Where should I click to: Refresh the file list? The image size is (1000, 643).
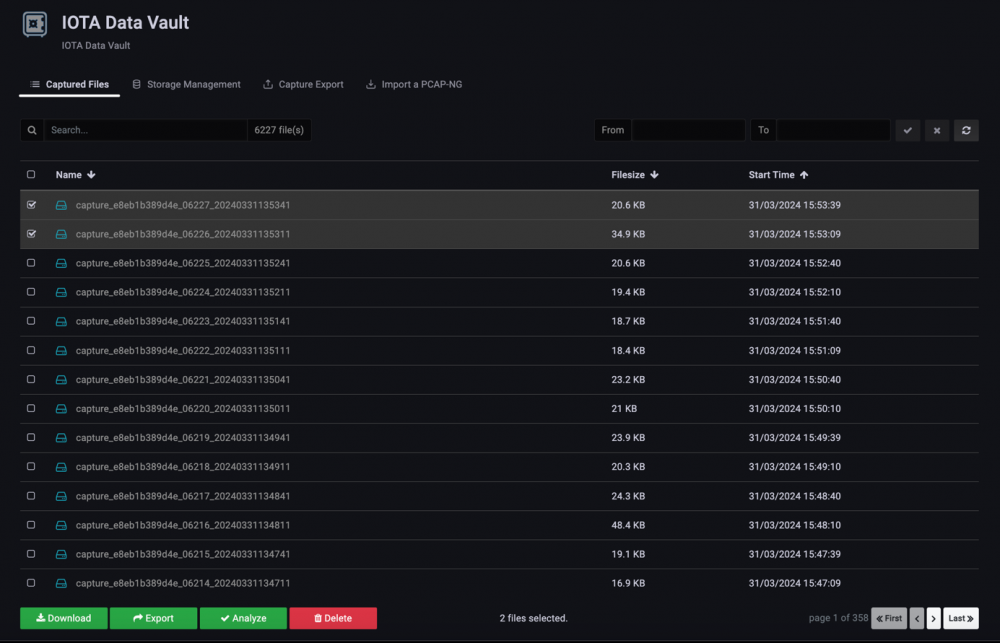pos(966,130)
